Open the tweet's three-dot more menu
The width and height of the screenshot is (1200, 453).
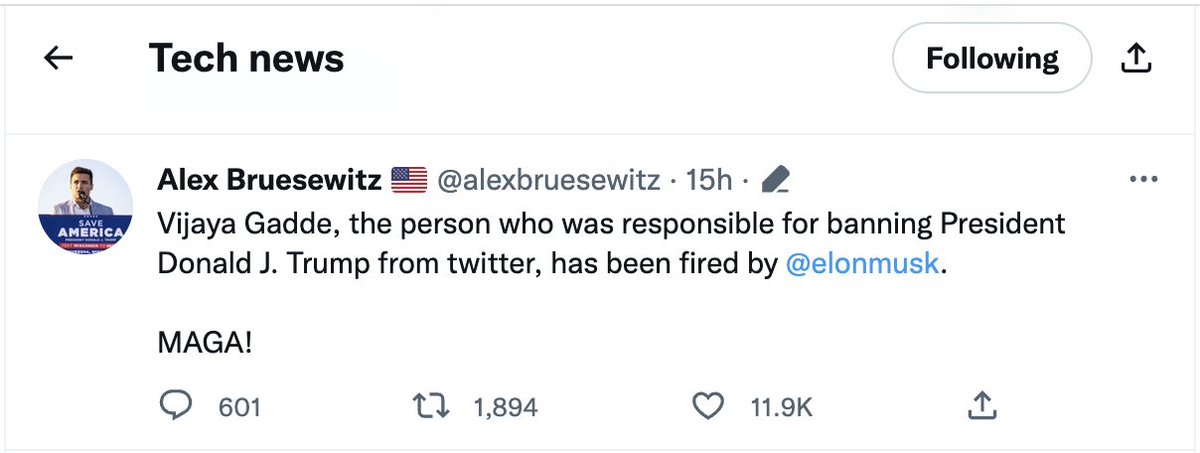[1141, 180]
